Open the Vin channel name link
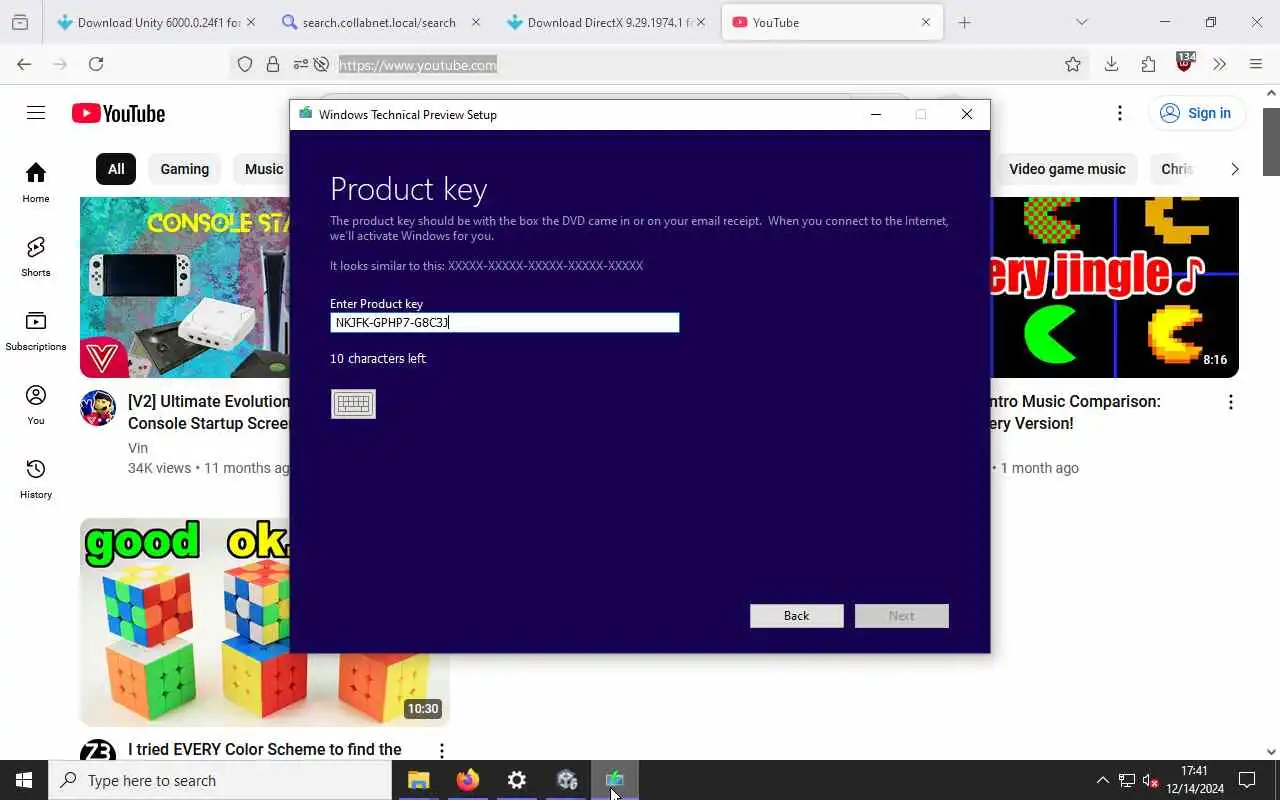This screenshot has height=800, width=1280. click(138, 448)
